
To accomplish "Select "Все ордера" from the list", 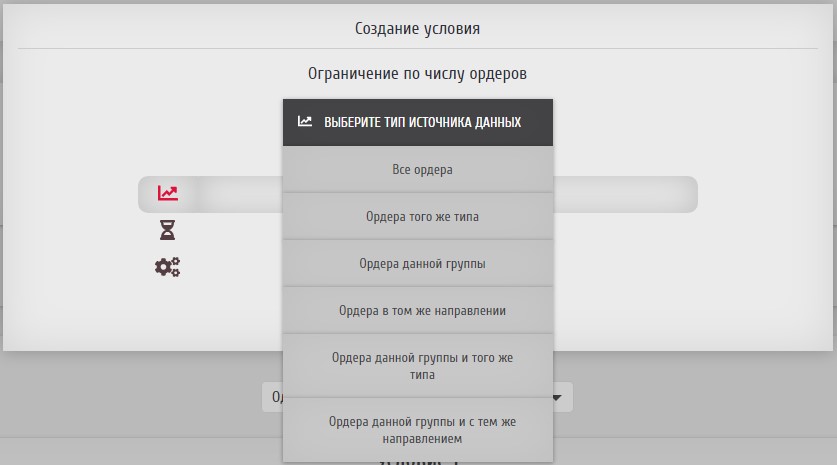I will point(417,170).
